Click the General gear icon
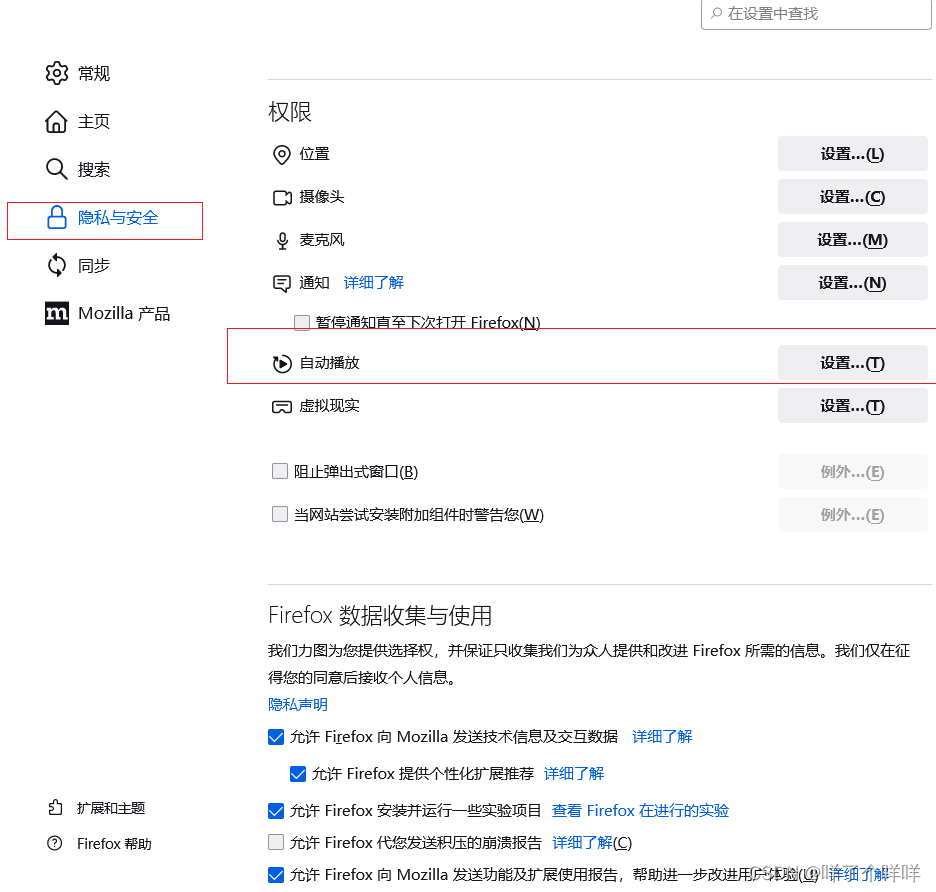Screen dimensions: 936x892 pos(57,73)
